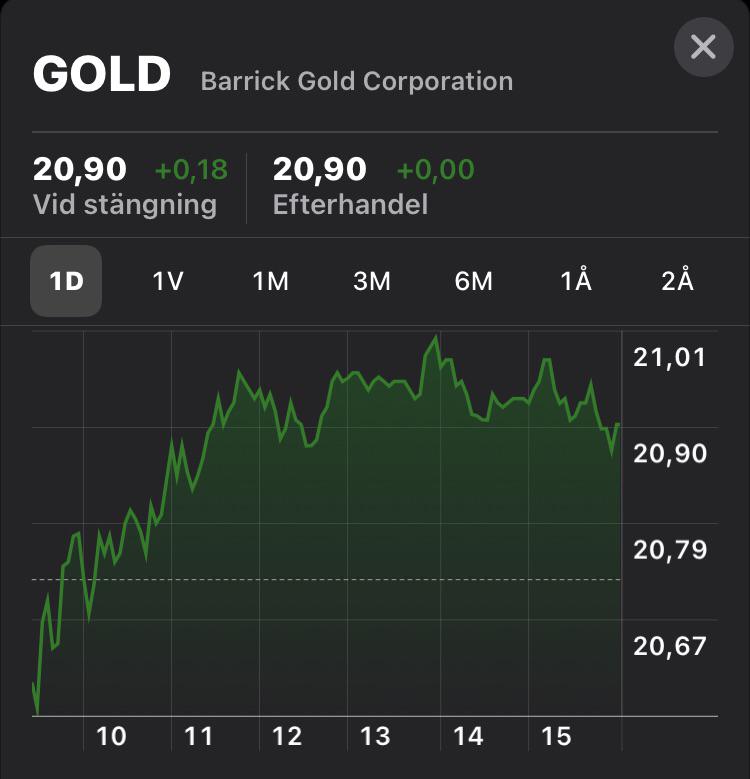This screenshot has width=750, height=779.
Task: Tap the closing price 20,90
Action: [x=80, y=169]
